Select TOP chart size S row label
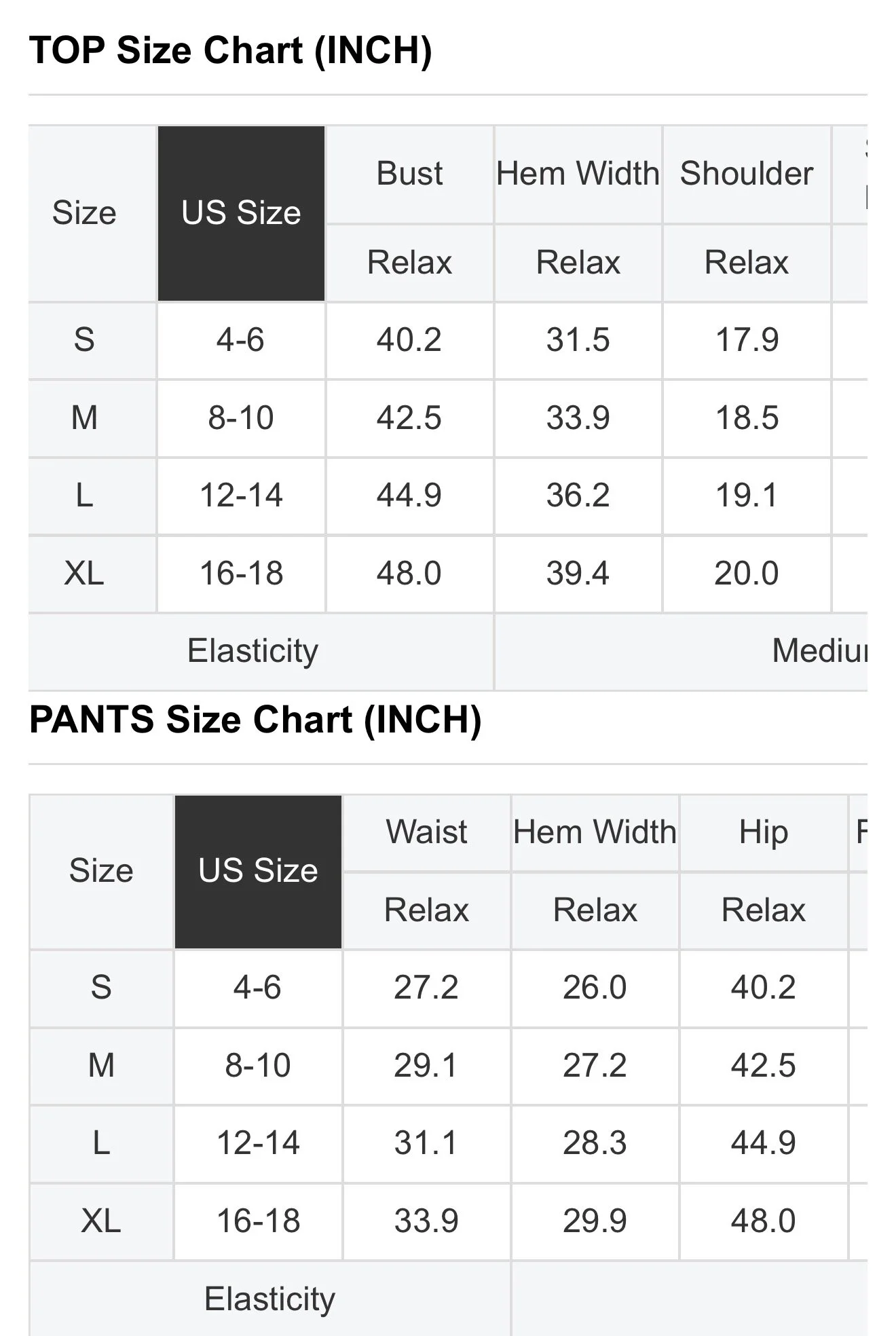The image size is (896, 1336). 84,339
